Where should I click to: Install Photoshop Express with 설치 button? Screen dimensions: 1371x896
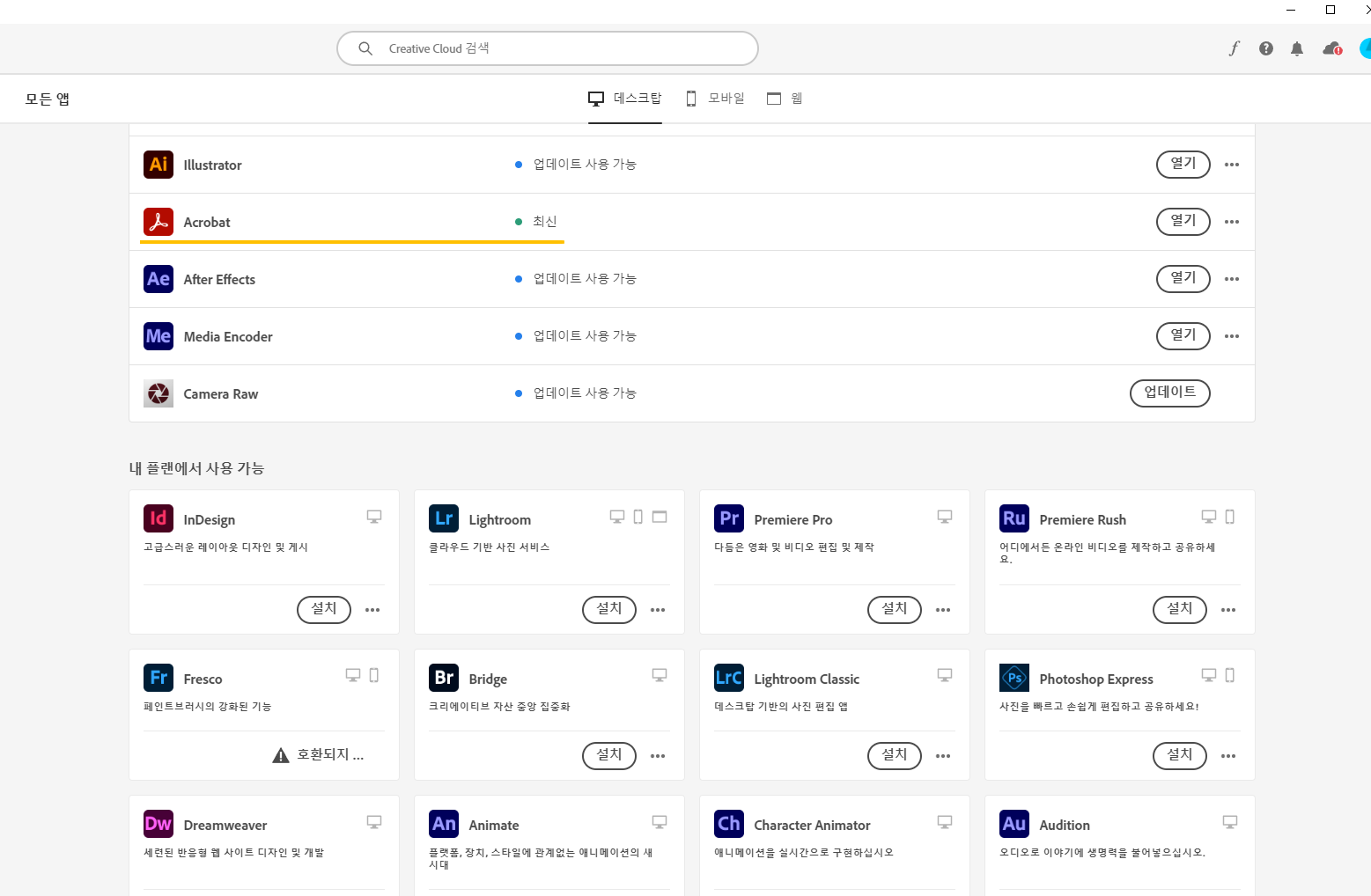(x=1180, y=755)
